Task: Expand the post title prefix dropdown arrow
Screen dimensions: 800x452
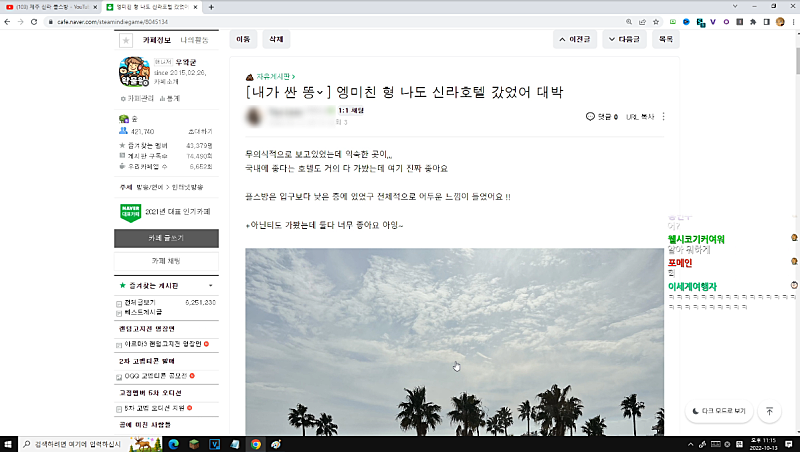Action: click(320, 92)
